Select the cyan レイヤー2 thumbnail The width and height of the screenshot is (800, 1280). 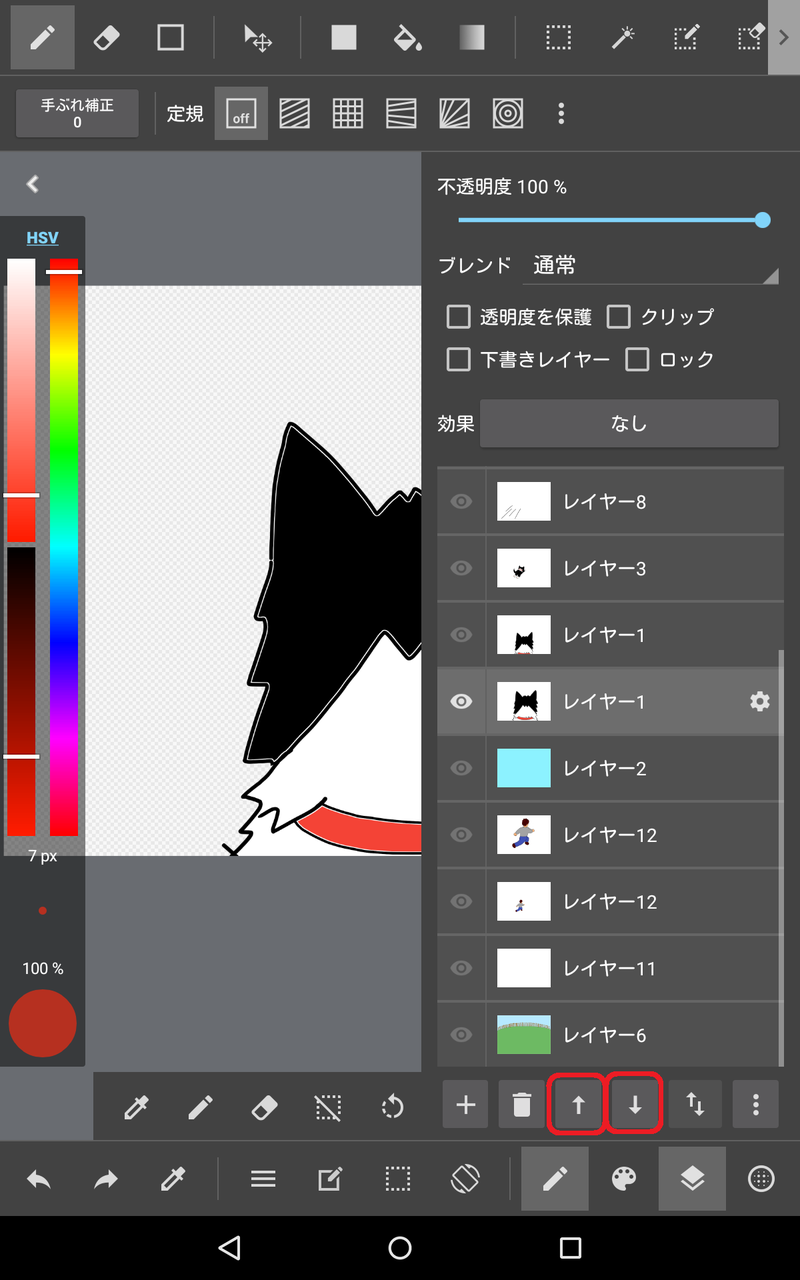click(x=524, y=768)
